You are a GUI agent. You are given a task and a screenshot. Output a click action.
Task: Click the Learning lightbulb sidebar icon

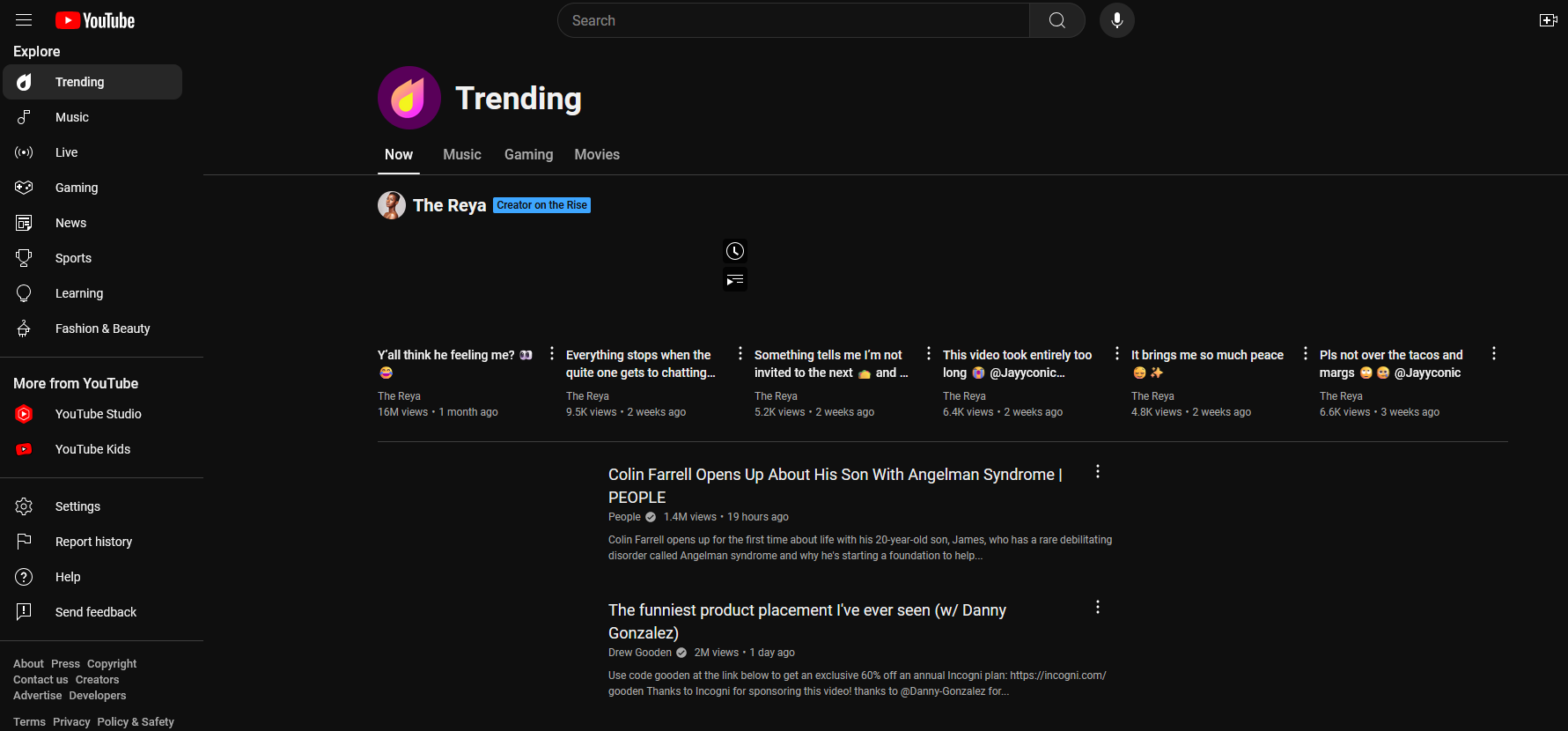pyautogui.click(x=25, y=293)
